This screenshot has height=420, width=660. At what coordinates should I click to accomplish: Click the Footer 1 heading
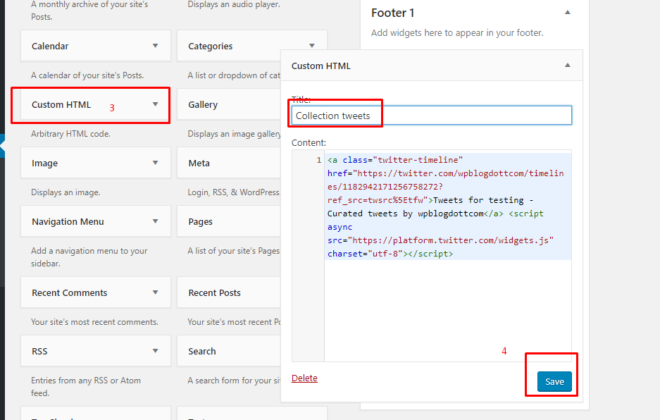pos(393,13)
